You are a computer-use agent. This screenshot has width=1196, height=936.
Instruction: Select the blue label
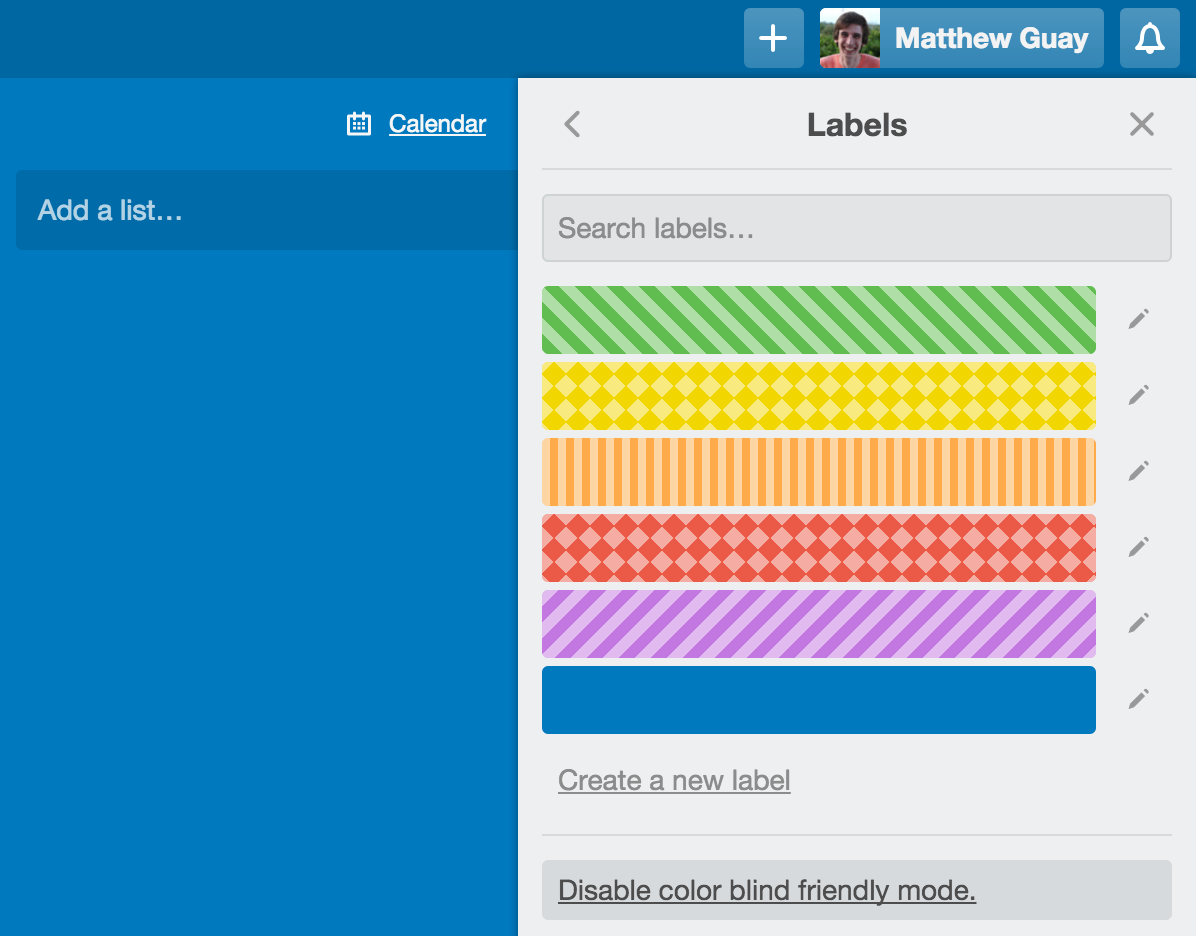(818, 699)
